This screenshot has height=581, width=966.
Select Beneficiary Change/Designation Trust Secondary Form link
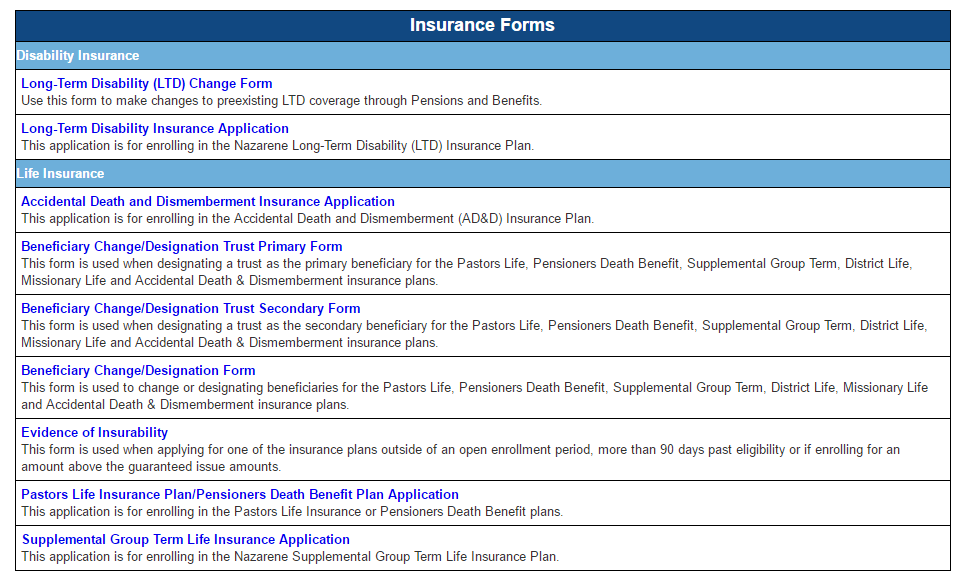(190, 309)
